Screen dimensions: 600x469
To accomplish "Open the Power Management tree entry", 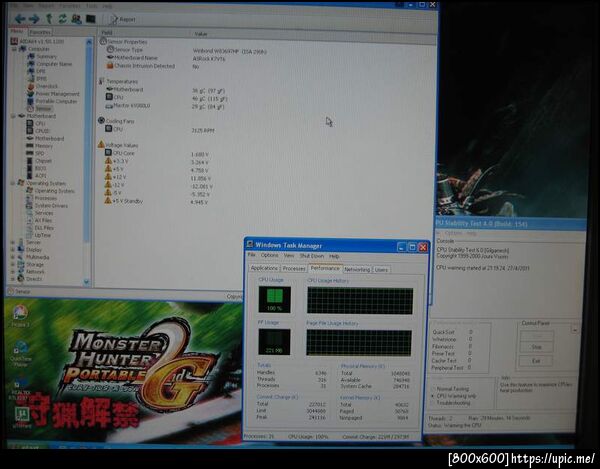I will [x=53, y=94].
